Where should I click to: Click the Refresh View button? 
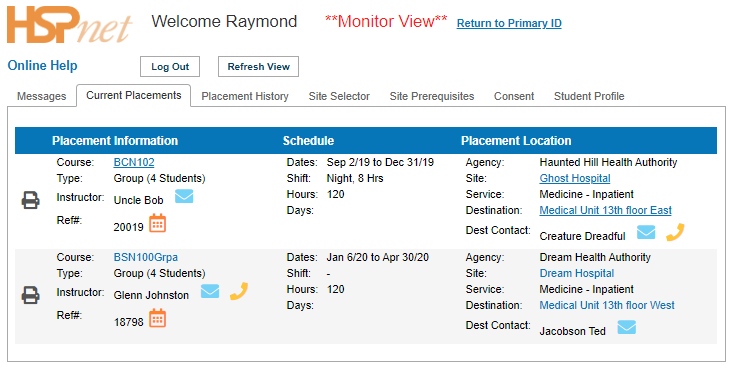pos(258,66)
